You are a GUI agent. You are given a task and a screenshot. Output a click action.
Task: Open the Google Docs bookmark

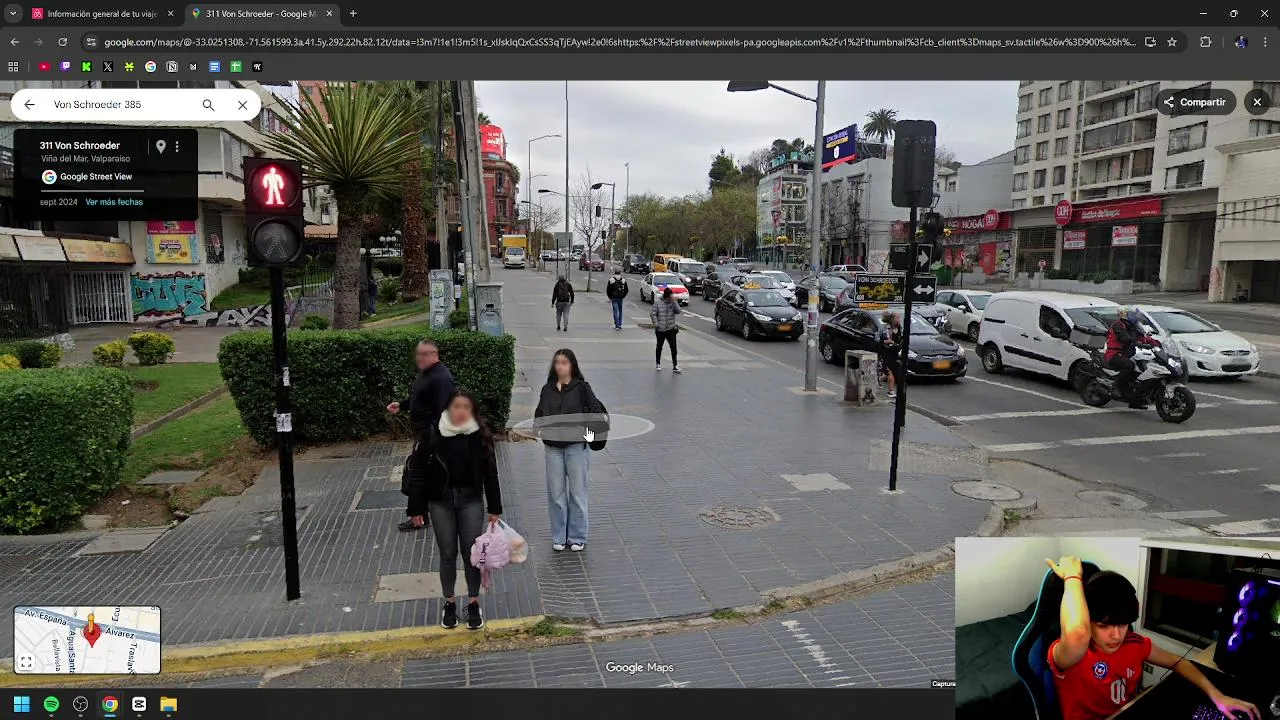[x=214, y=67]
